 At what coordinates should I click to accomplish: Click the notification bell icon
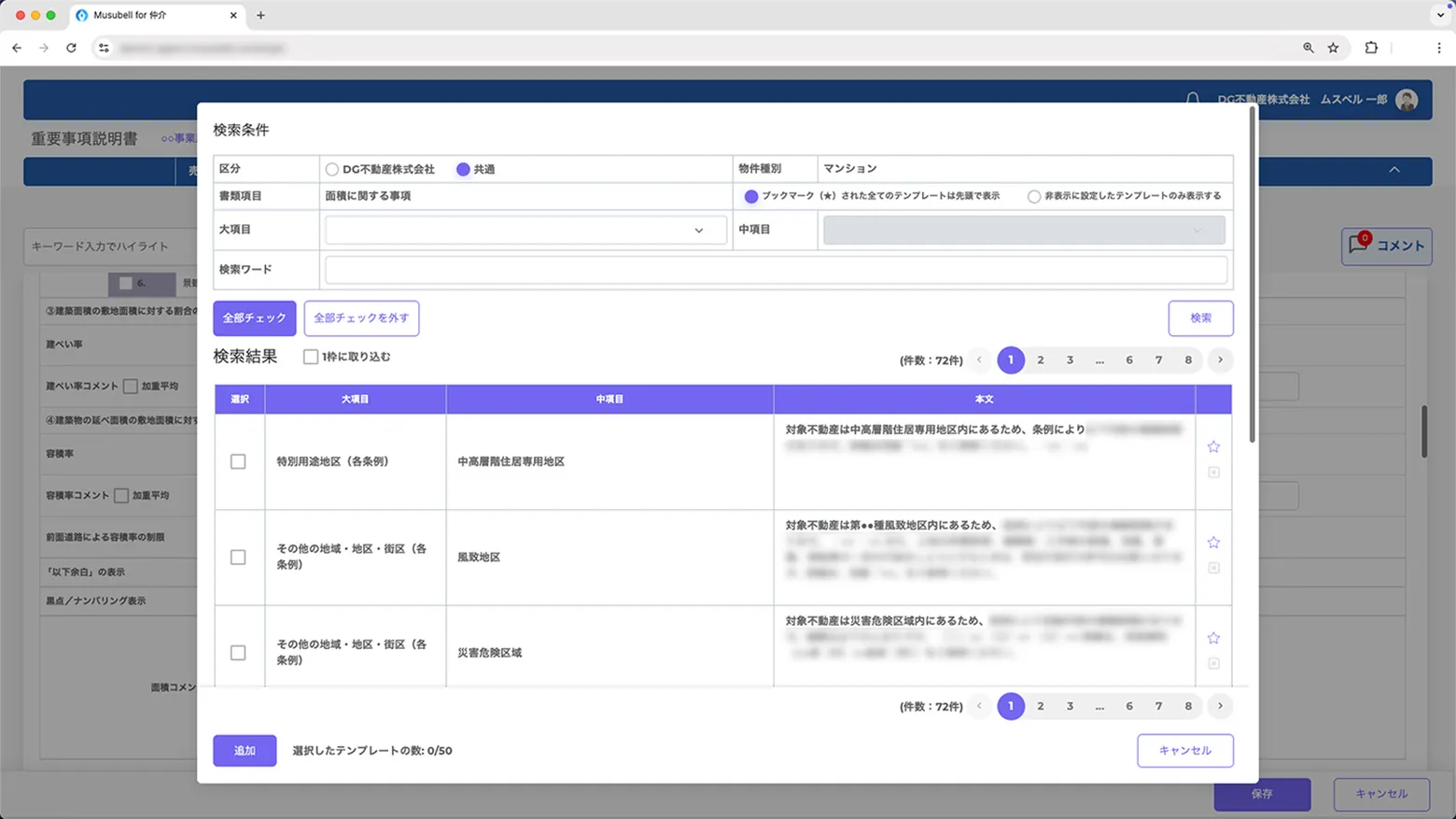tap(1192, 99)
